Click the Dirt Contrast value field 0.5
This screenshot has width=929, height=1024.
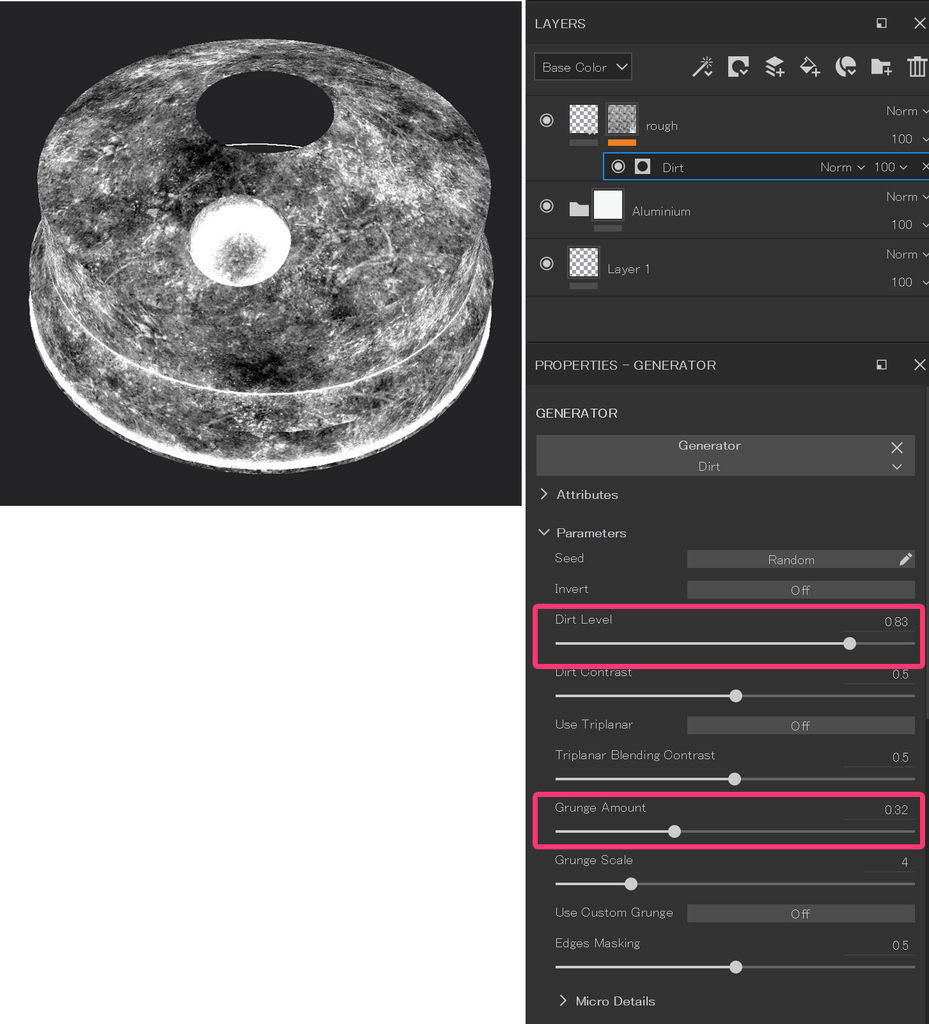coord(900,674)
